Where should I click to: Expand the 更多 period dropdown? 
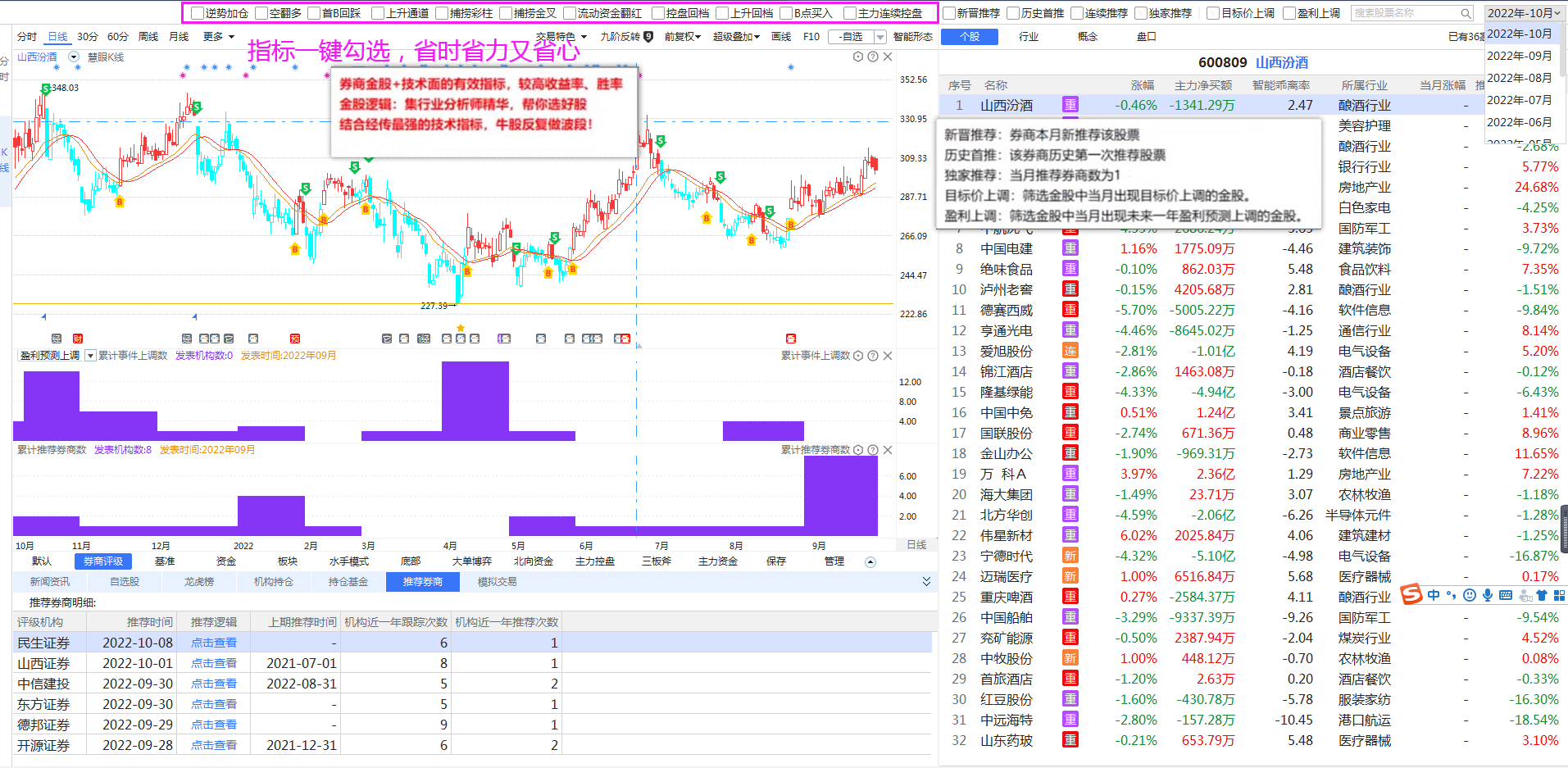[x=219, y=37]
